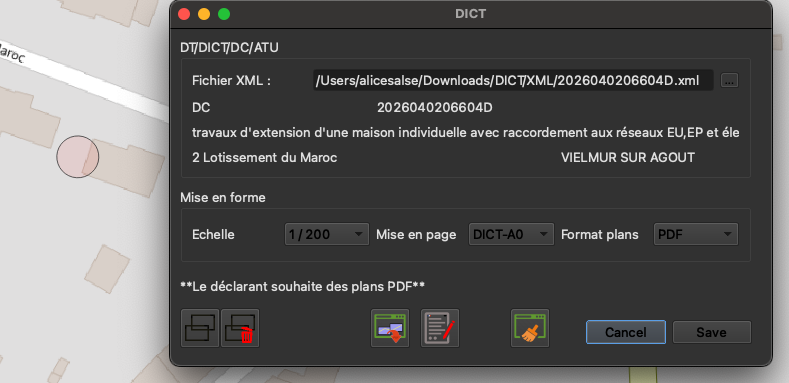Click the 'DT/DICT/DC/ATU' section label
This screenshot has height=383, width=789.
pyautogui.click(x=229, y=48)
